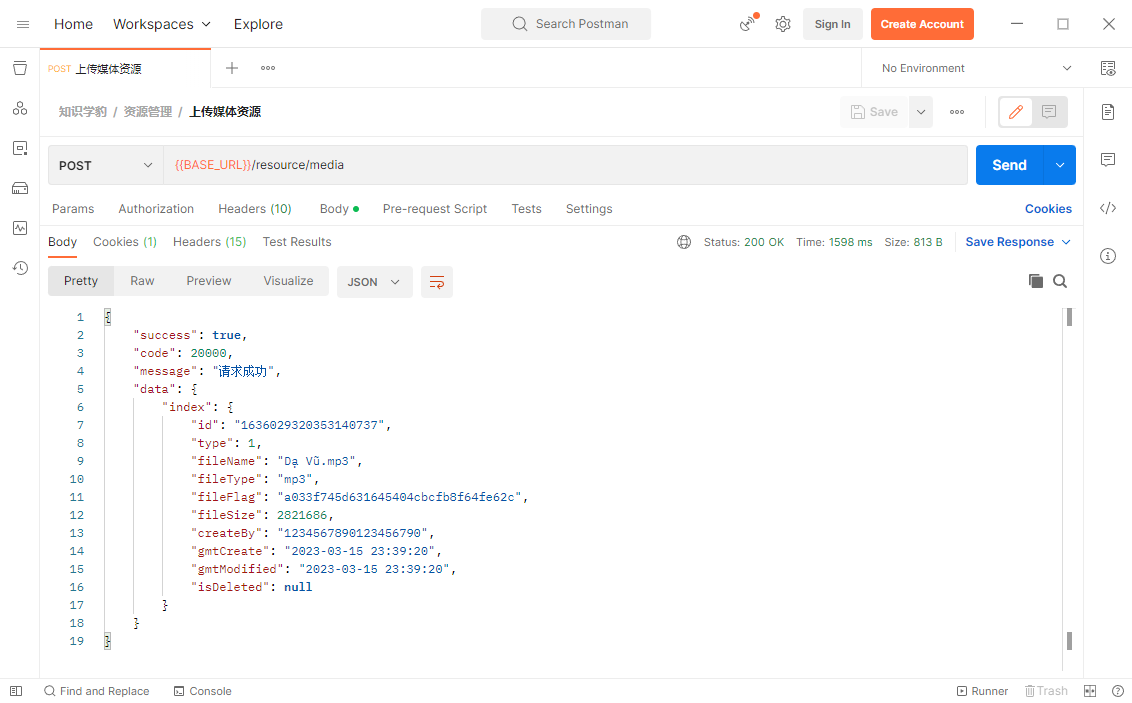Open the Monitors panel in the sidebar
Viewport: 1132px width, 703px height.
[20, 228]
